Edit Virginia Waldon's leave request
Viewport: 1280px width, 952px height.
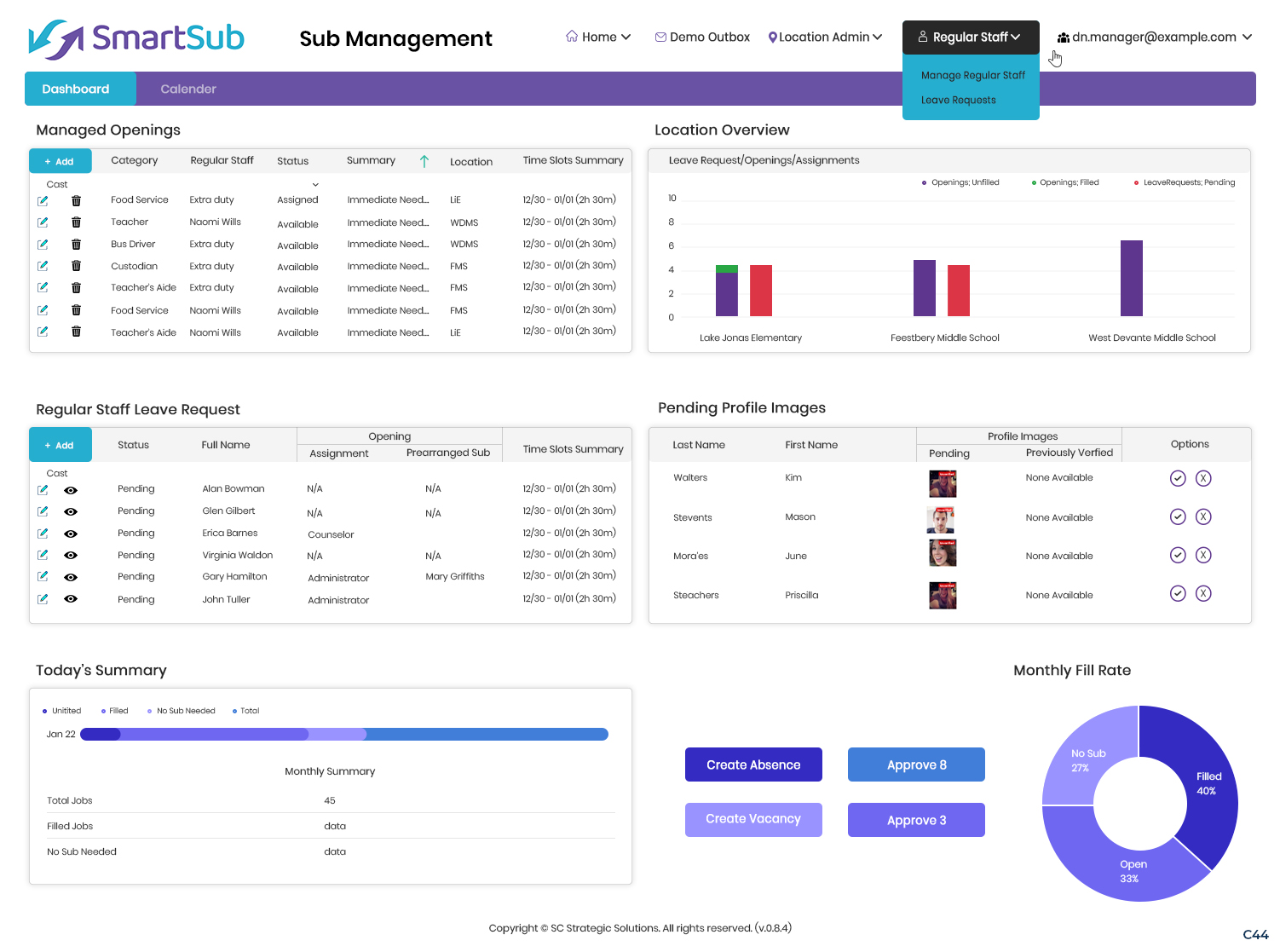[x=43, y=555]
